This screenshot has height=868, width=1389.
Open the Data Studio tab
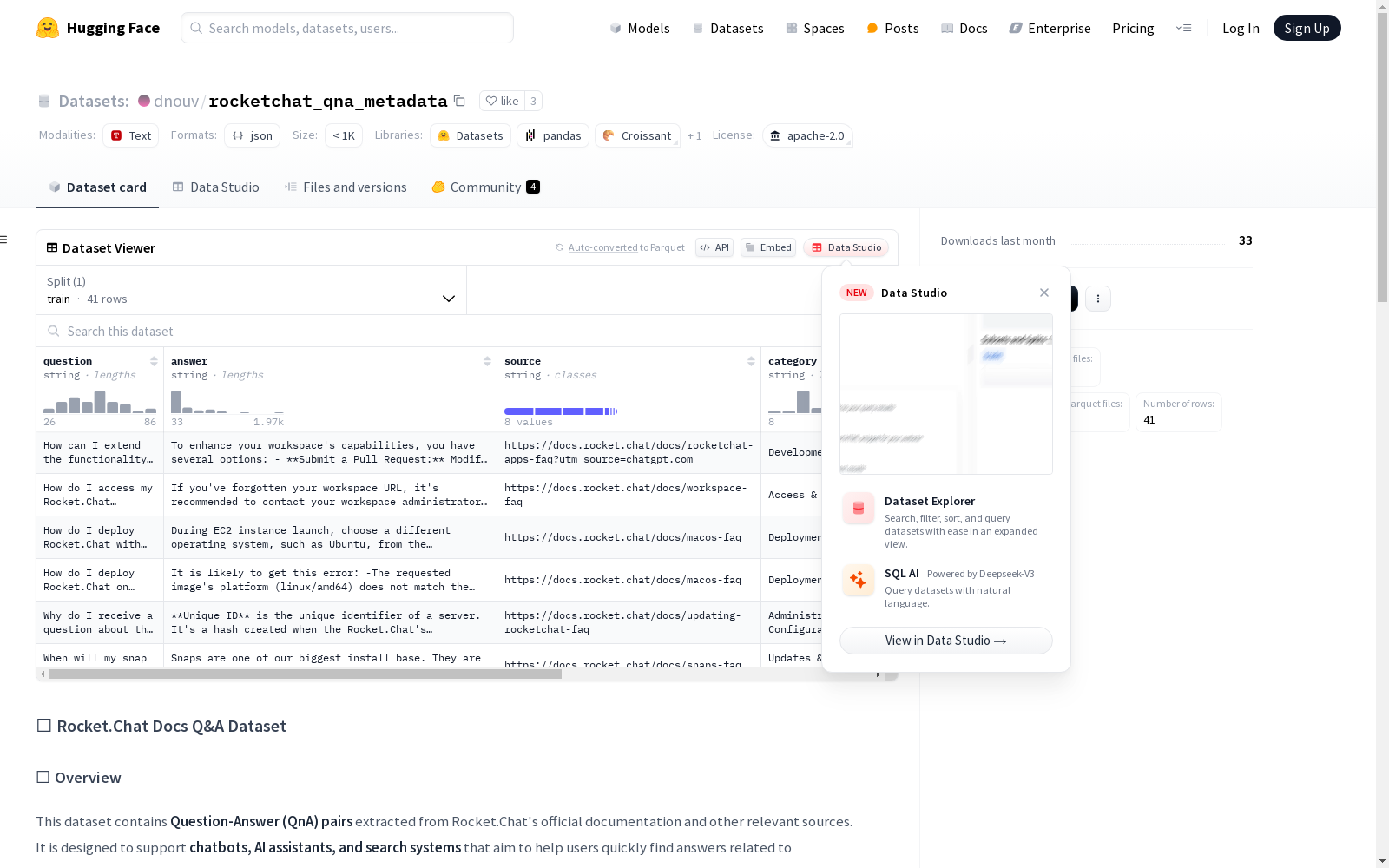[216, 187]
